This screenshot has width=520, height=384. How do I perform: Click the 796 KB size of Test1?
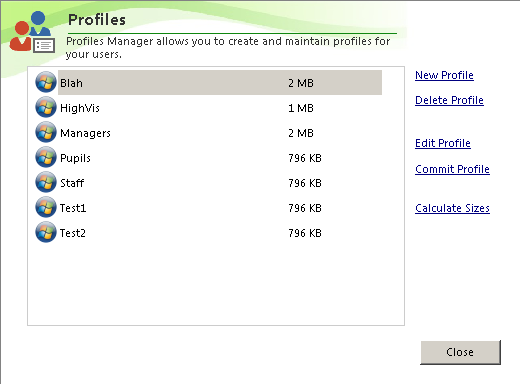[305, 208]
